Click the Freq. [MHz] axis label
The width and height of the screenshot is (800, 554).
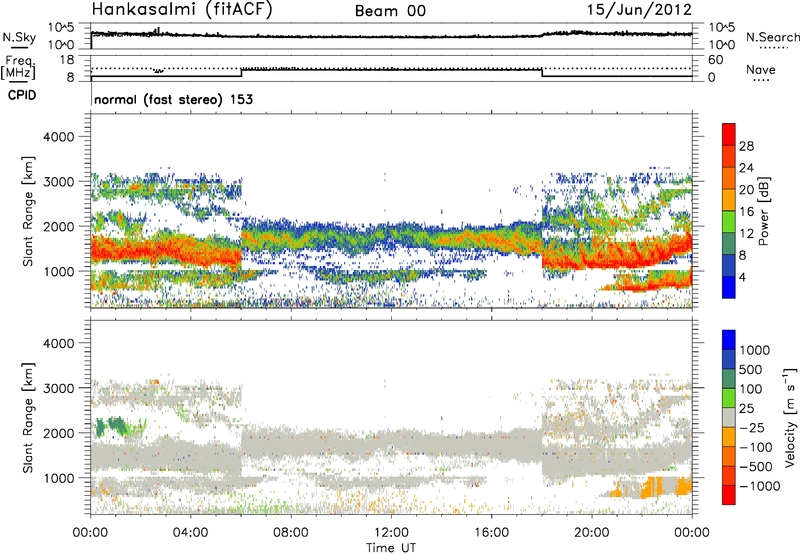tap(19, 67)
